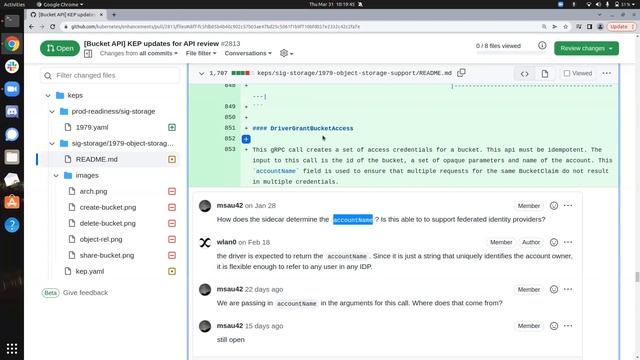Image resolution: width=640 pixels, height=360 pixels.
Task: Open Conversations dropdown
Action: tap(248, 53)
